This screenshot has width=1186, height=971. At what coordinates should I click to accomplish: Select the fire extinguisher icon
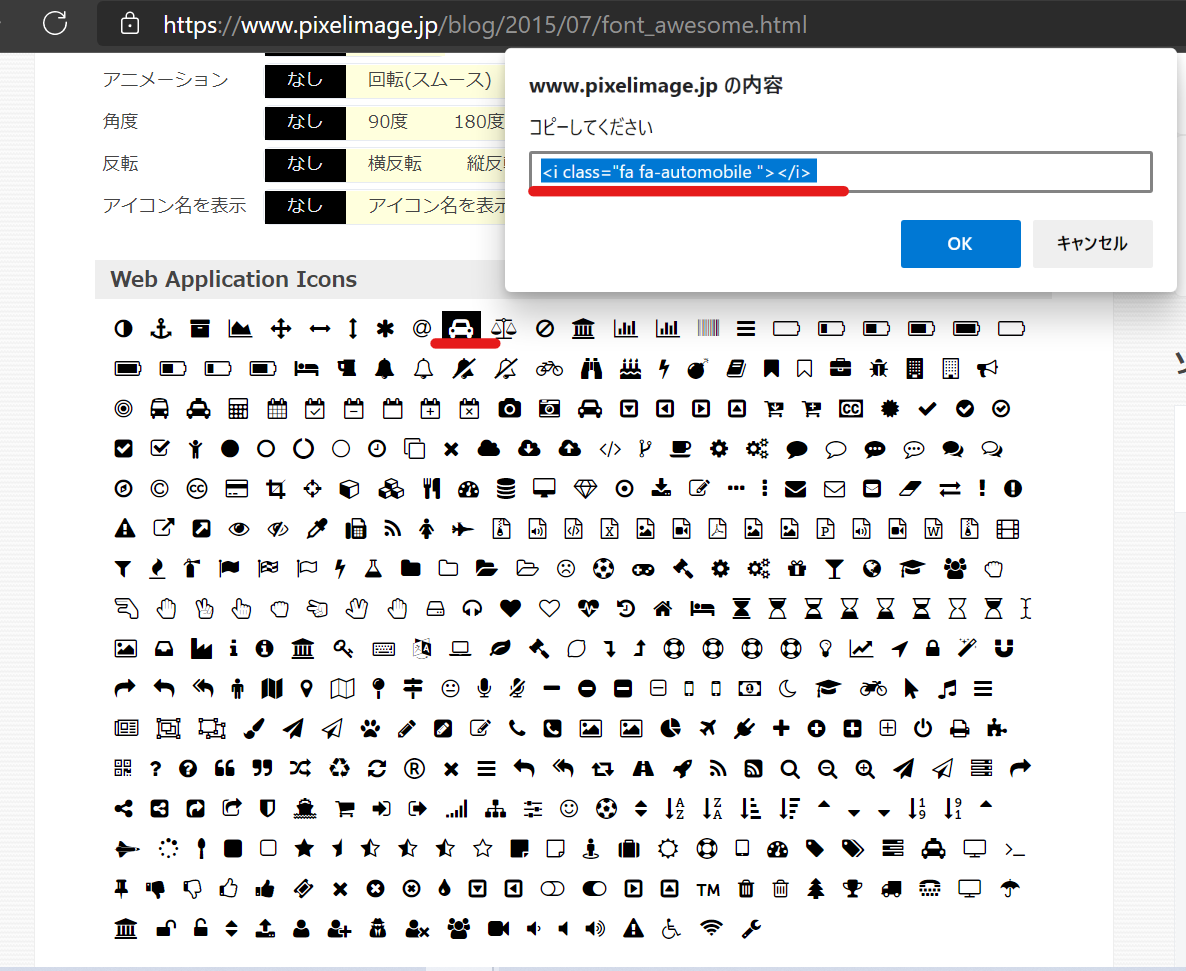tap(191, 569)
